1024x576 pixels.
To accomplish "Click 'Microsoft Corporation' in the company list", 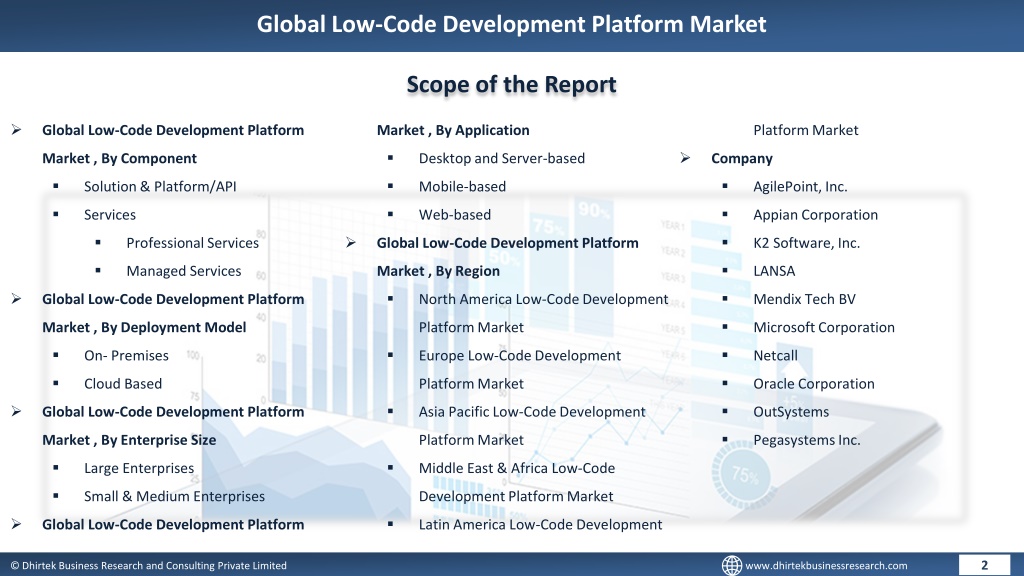I will (x=824, y=327).
